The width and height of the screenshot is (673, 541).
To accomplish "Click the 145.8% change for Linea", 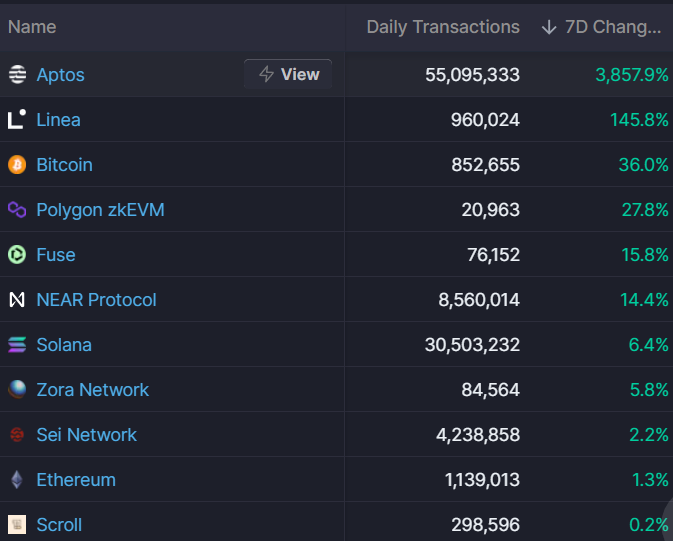I will pos(639,120).
